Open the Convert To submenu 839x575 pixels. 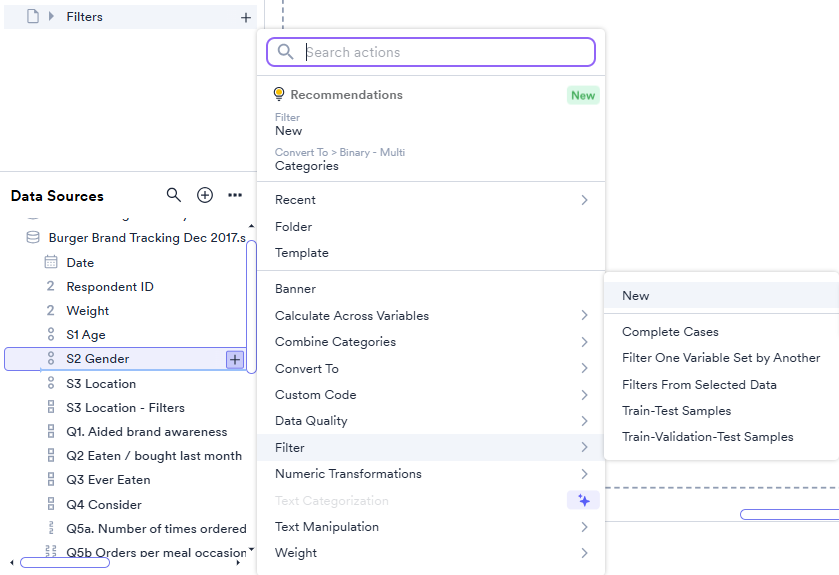(584, 368)
